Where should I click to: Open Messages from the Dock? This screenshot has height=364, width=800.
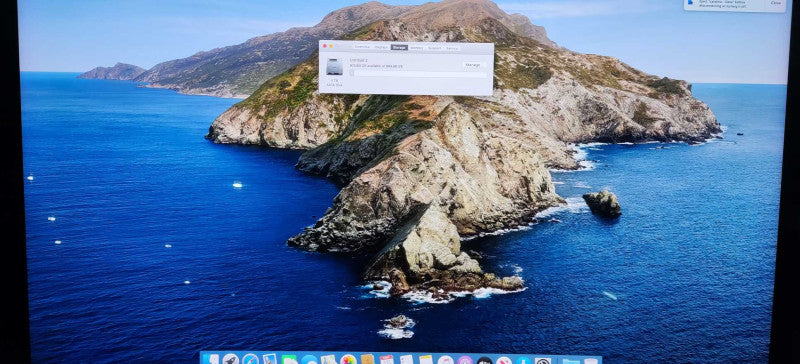click(x=309, y=360)
